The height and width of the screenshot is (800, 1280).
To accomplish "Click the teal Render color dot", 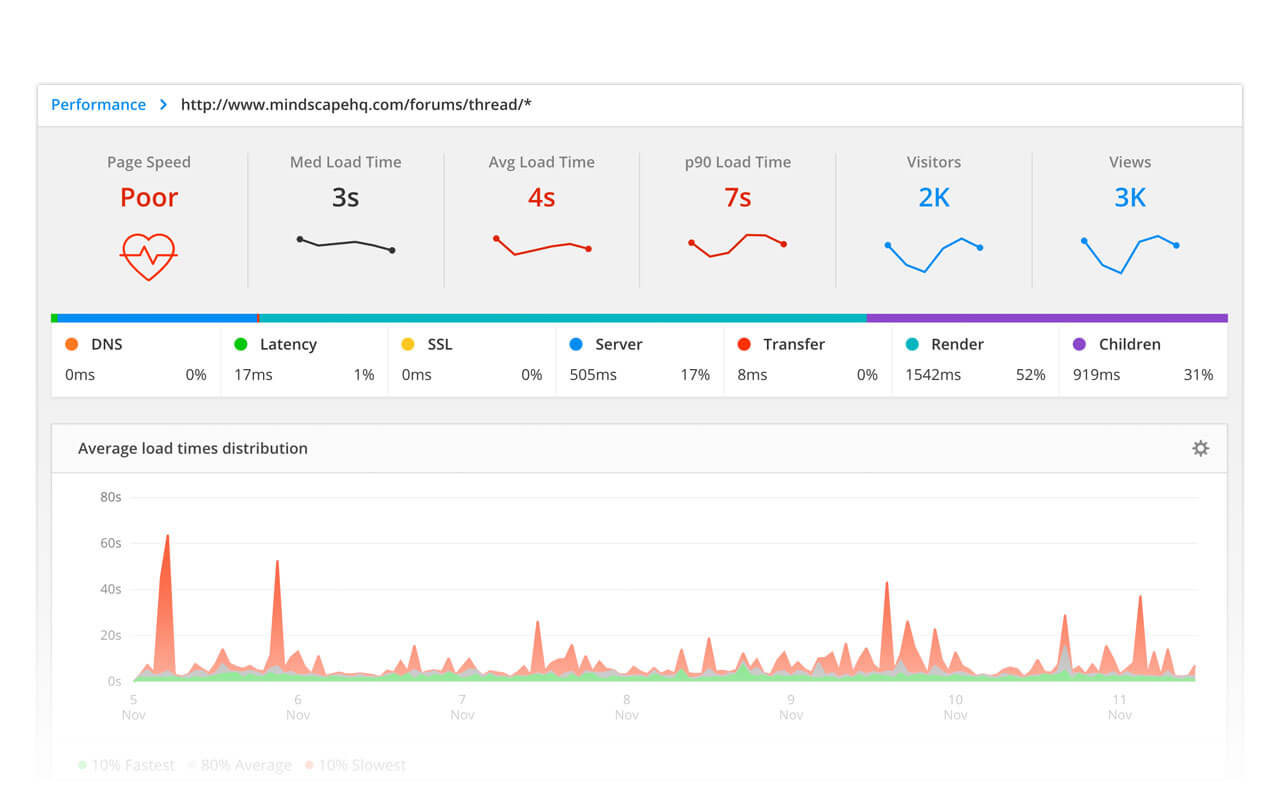I will click(911, 344).
